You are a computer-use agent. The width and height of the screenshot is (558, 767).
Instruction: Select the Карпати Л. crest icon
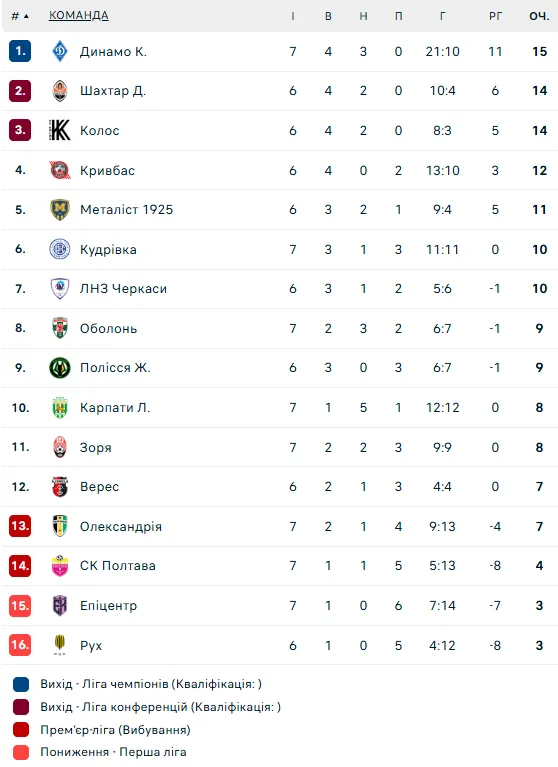[60, 407]
